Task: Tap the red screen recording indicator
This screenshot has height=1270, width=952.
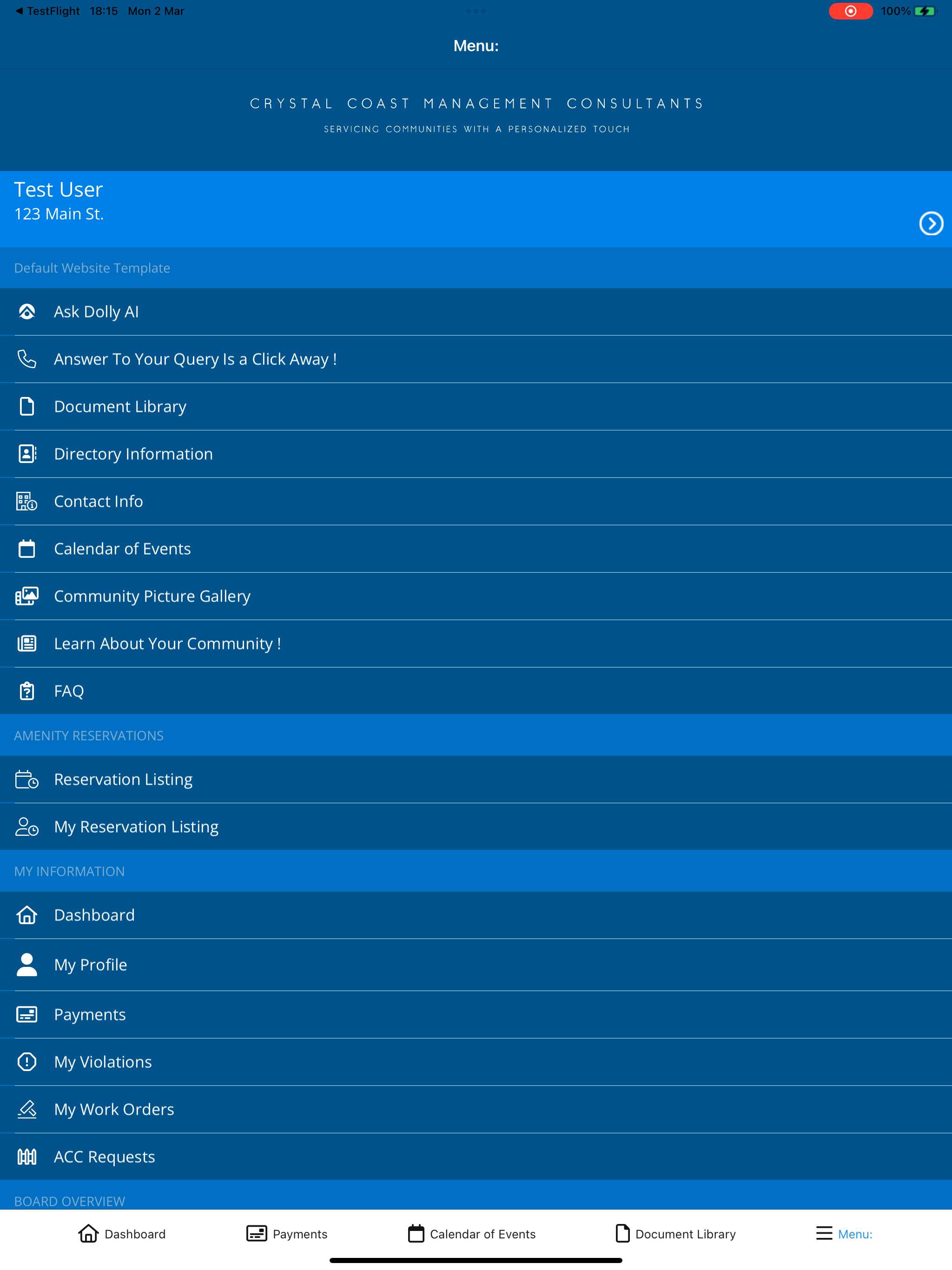Action: (850, 11)
